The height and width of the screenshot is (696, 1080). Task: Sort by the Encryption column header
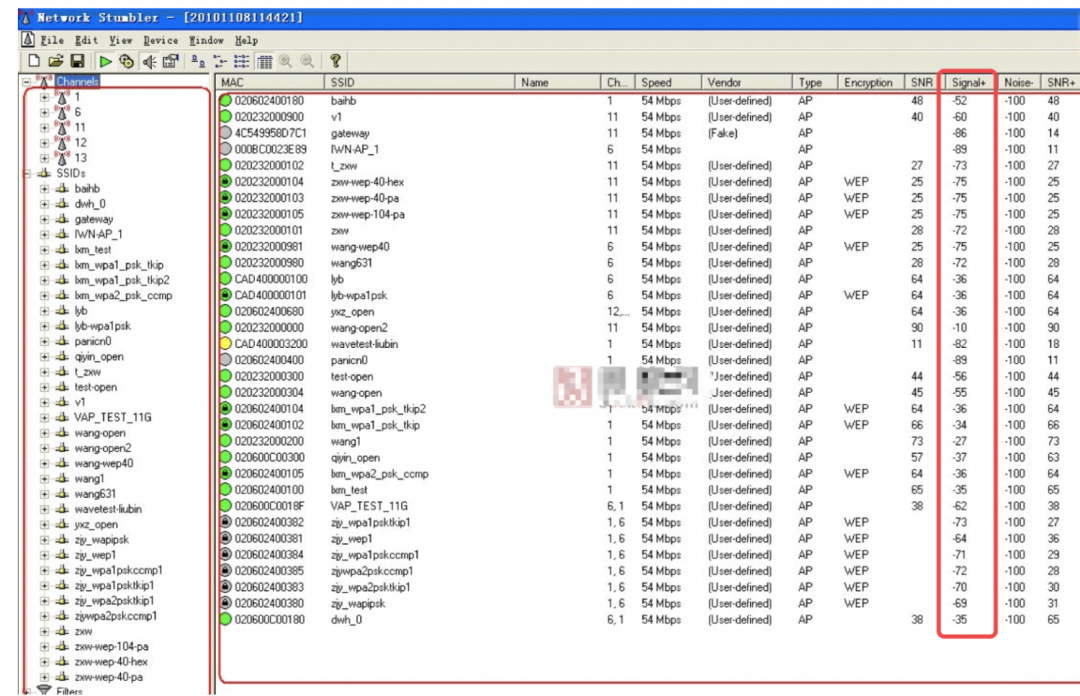click(869, 82)
